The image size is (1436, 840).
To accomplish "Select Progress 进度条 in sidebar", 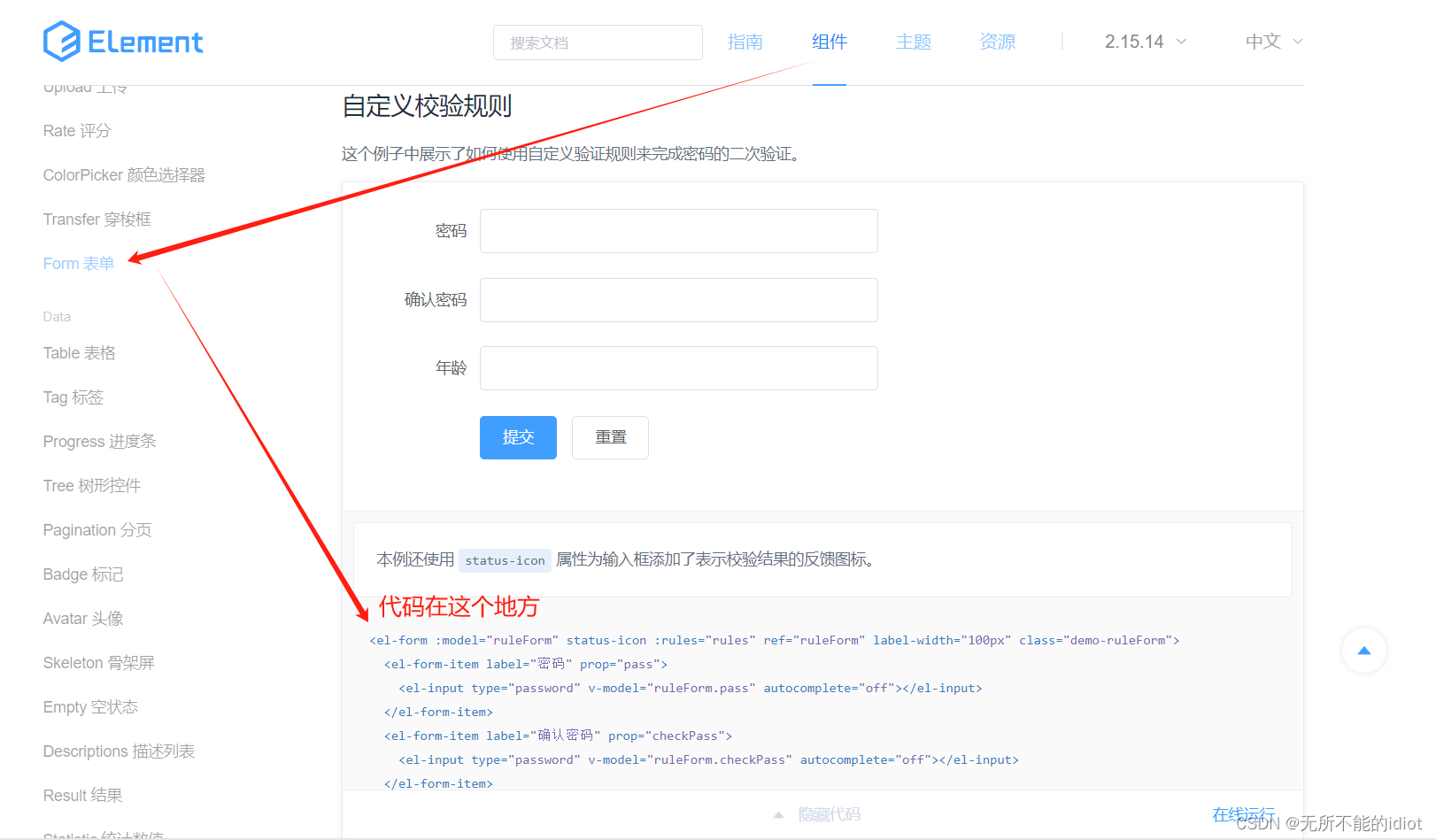I will [99, 442].
